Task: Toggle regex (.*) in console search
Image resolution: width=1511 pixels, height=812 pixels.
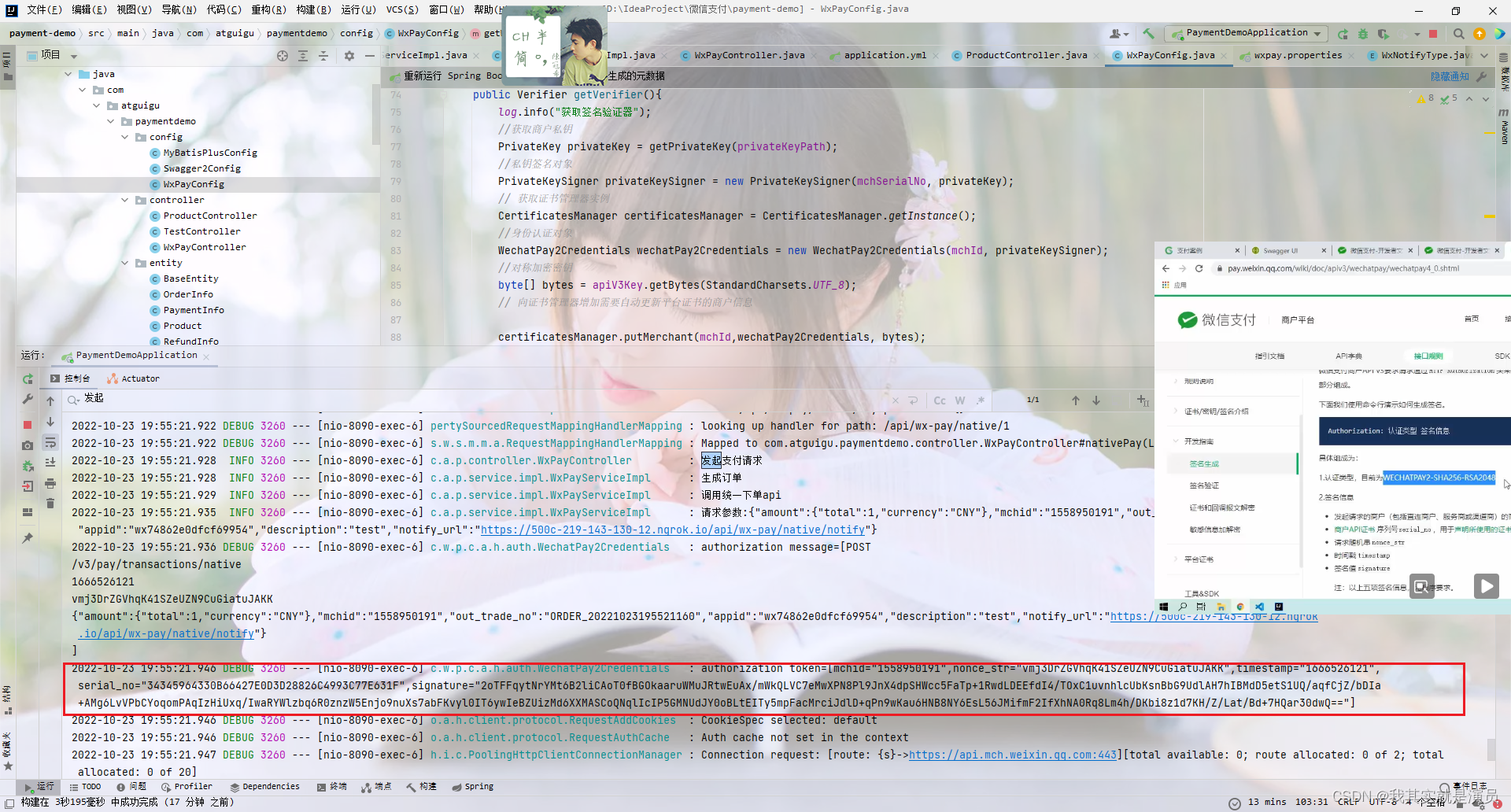Action: pos(981,400)
